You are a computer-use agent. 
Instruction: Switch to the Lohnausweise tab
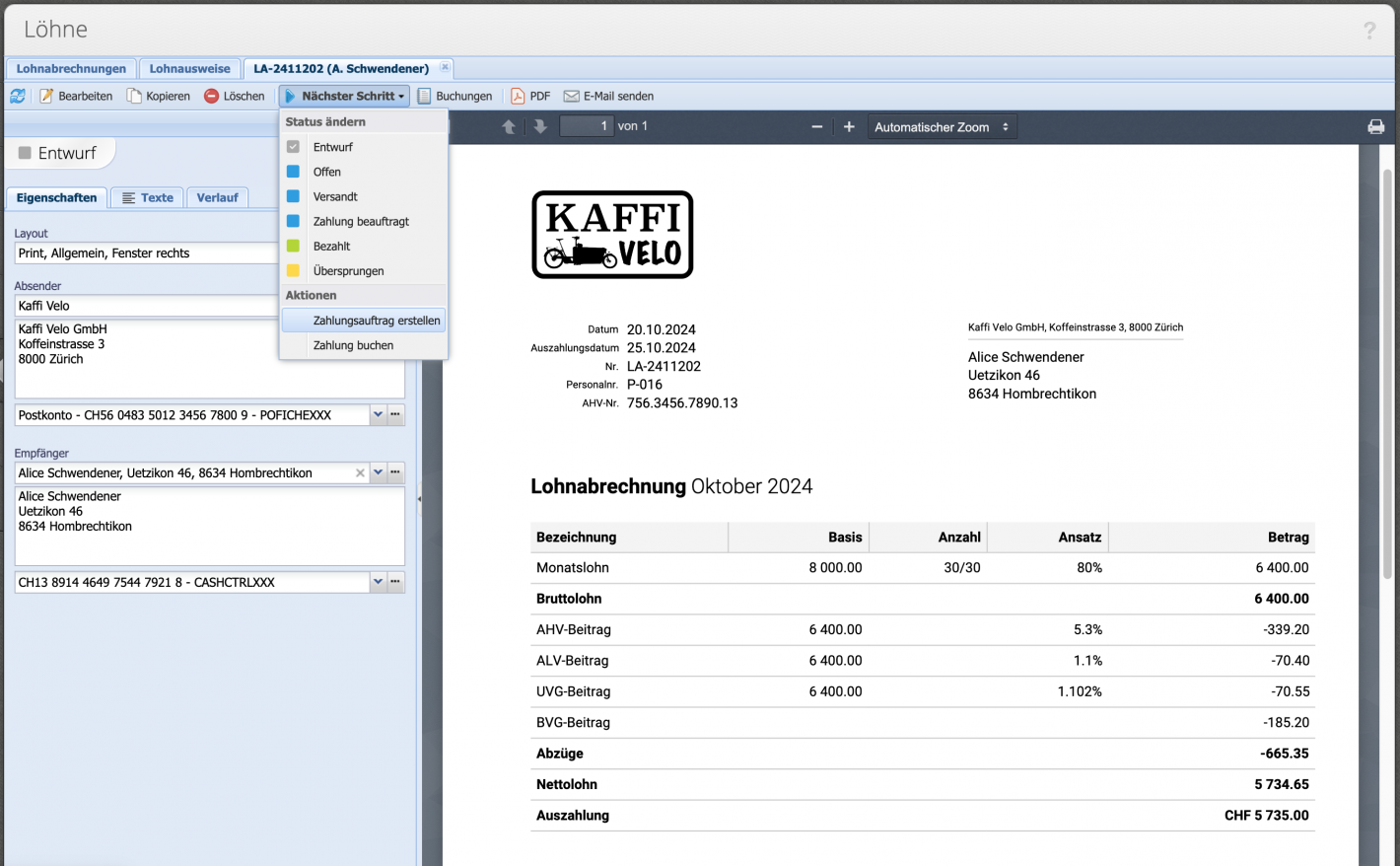tap(189, 68)
